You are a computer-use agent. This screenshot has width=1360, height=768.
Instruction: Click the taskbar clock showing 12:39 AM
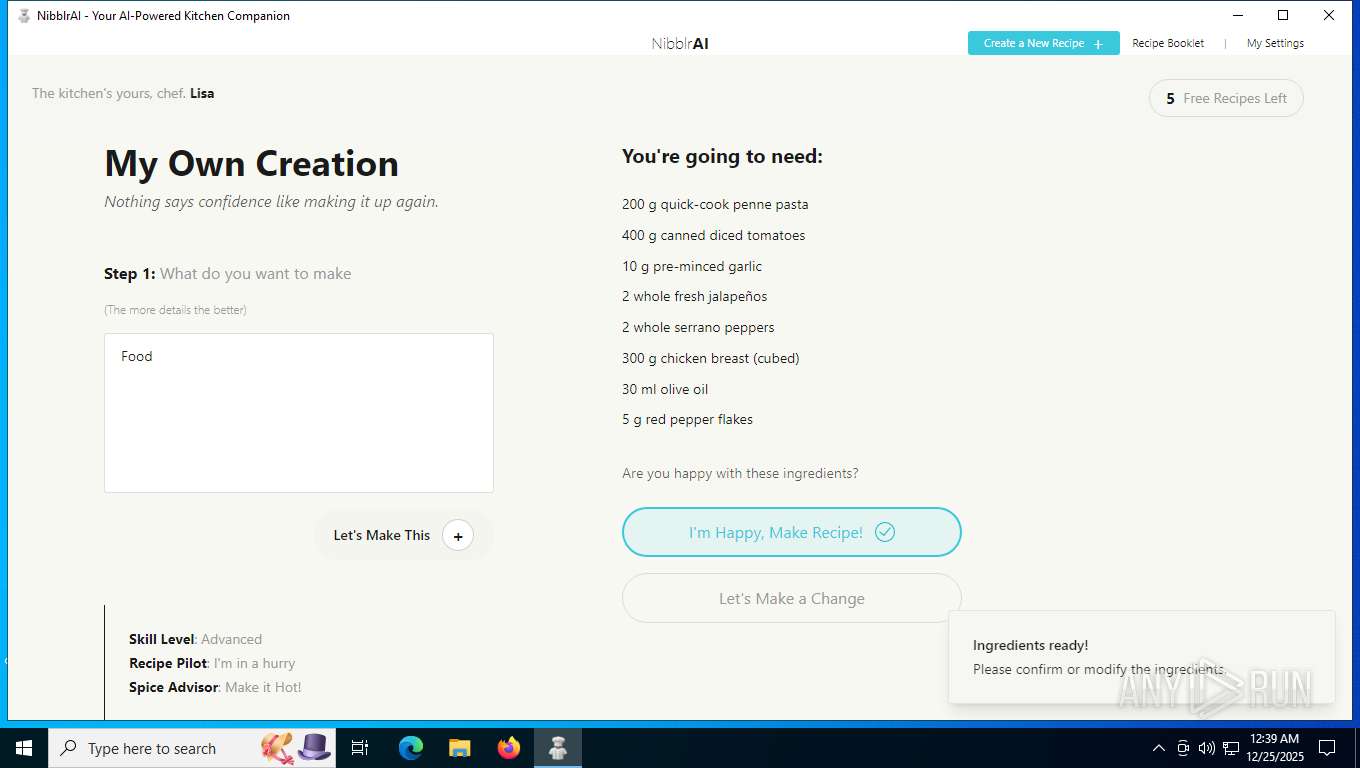point(1274,748)
